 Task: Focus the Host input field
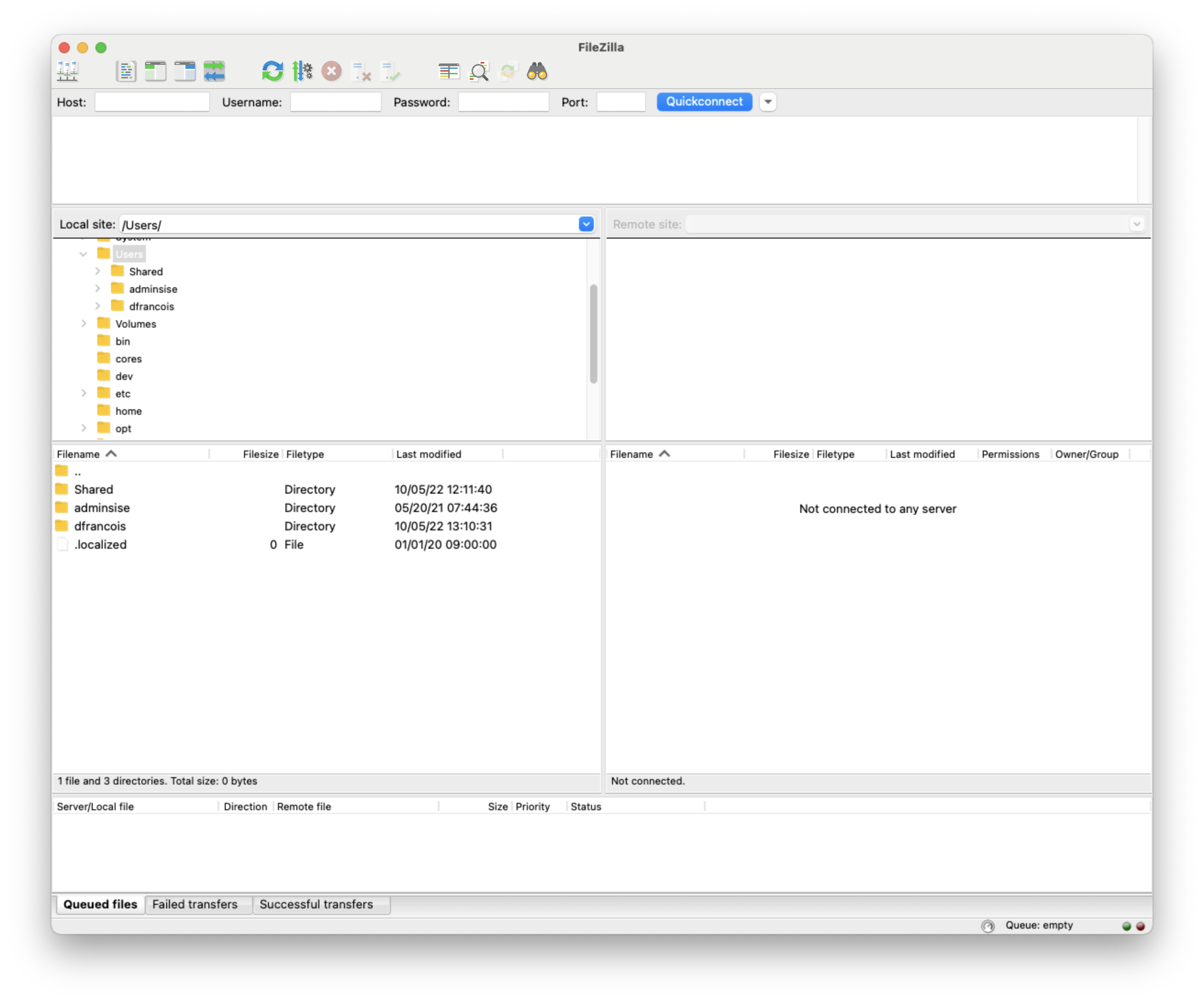pos(152,102)
